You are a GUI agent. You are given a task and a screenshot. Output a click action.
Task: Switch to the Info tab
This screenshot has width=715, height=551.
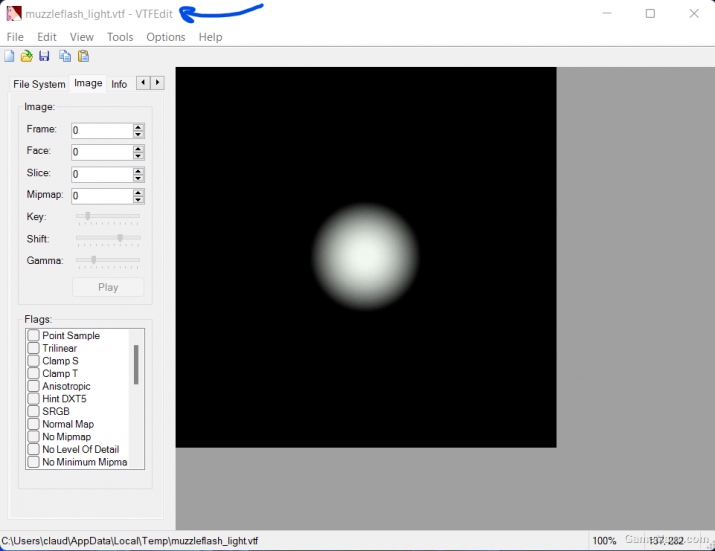click(x=119, y=84)
